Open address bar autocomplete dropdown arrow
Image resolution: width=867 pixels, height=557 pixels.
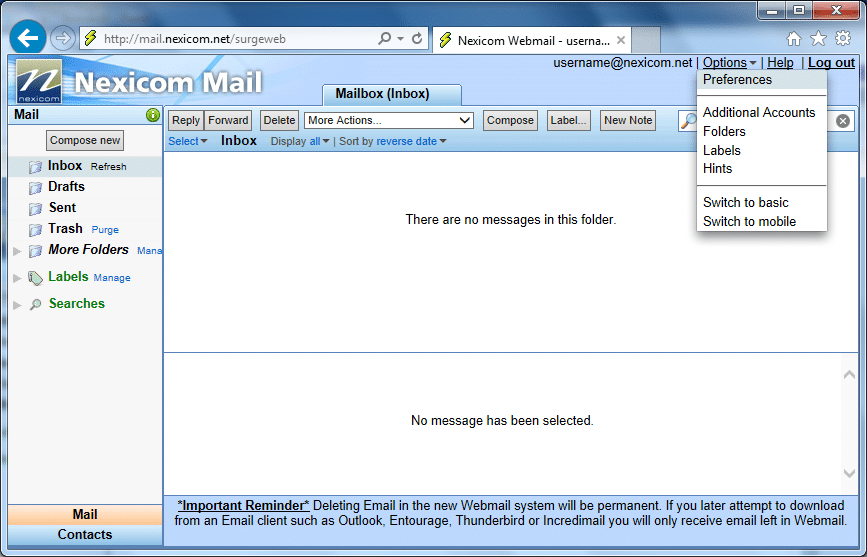pos(401,39)
